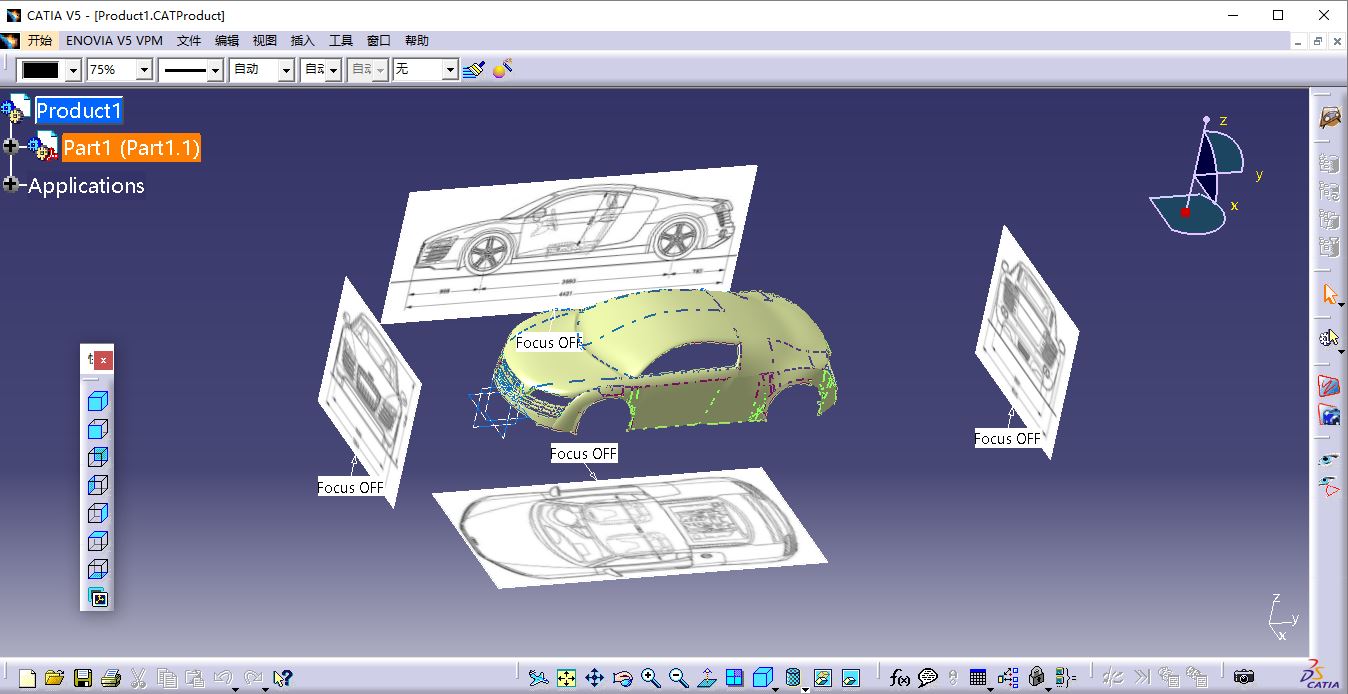Click the blue cube Quick View icon

[763, 678]
